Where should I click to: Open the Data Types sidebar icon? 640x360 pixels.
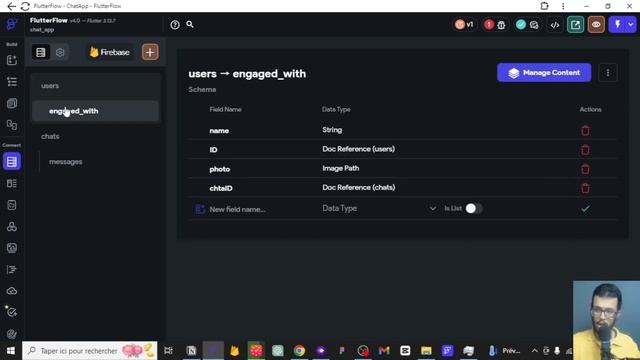[x=12, y=183]
